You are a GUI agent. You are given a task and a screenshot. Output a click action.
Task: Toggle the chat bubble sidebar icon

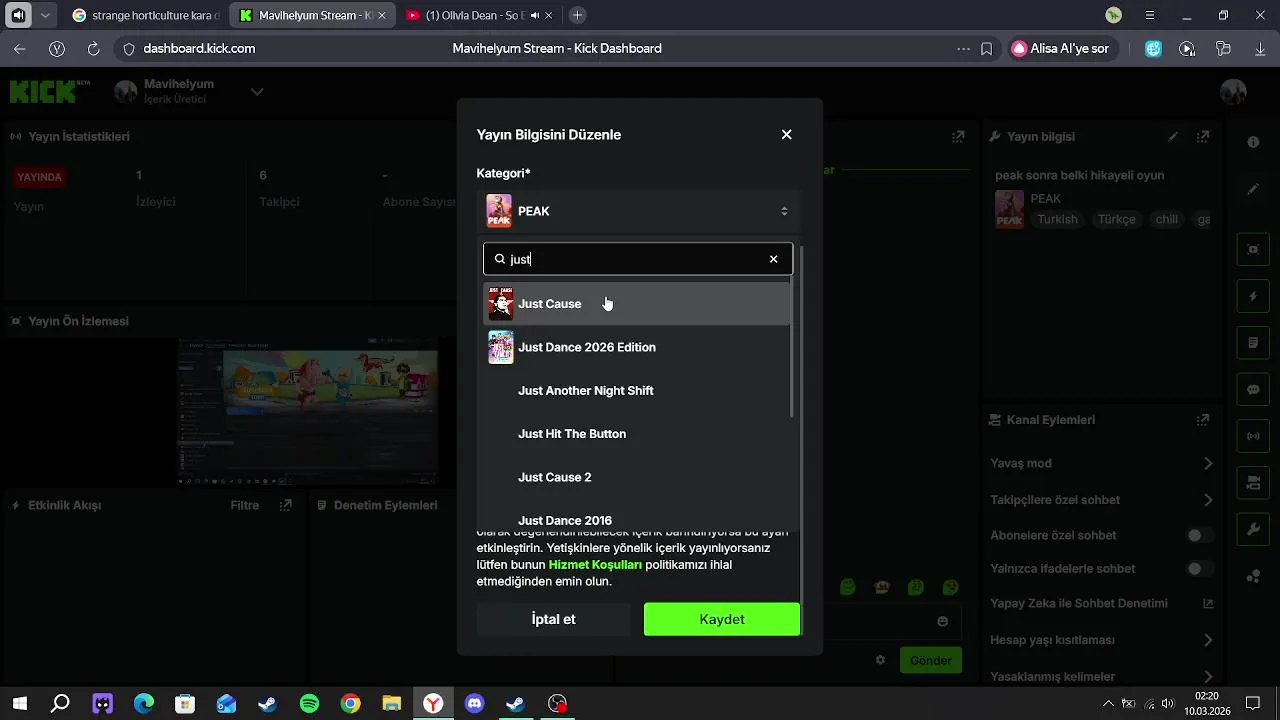click(x=1253, y=390)
